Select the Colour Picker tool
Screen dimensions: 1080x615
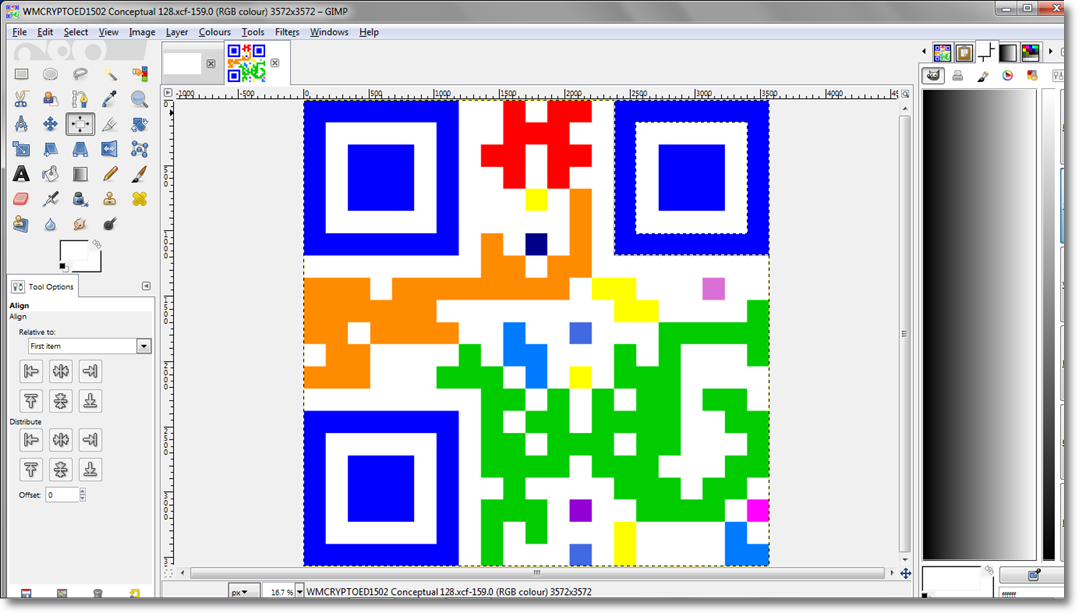[110, 99]
